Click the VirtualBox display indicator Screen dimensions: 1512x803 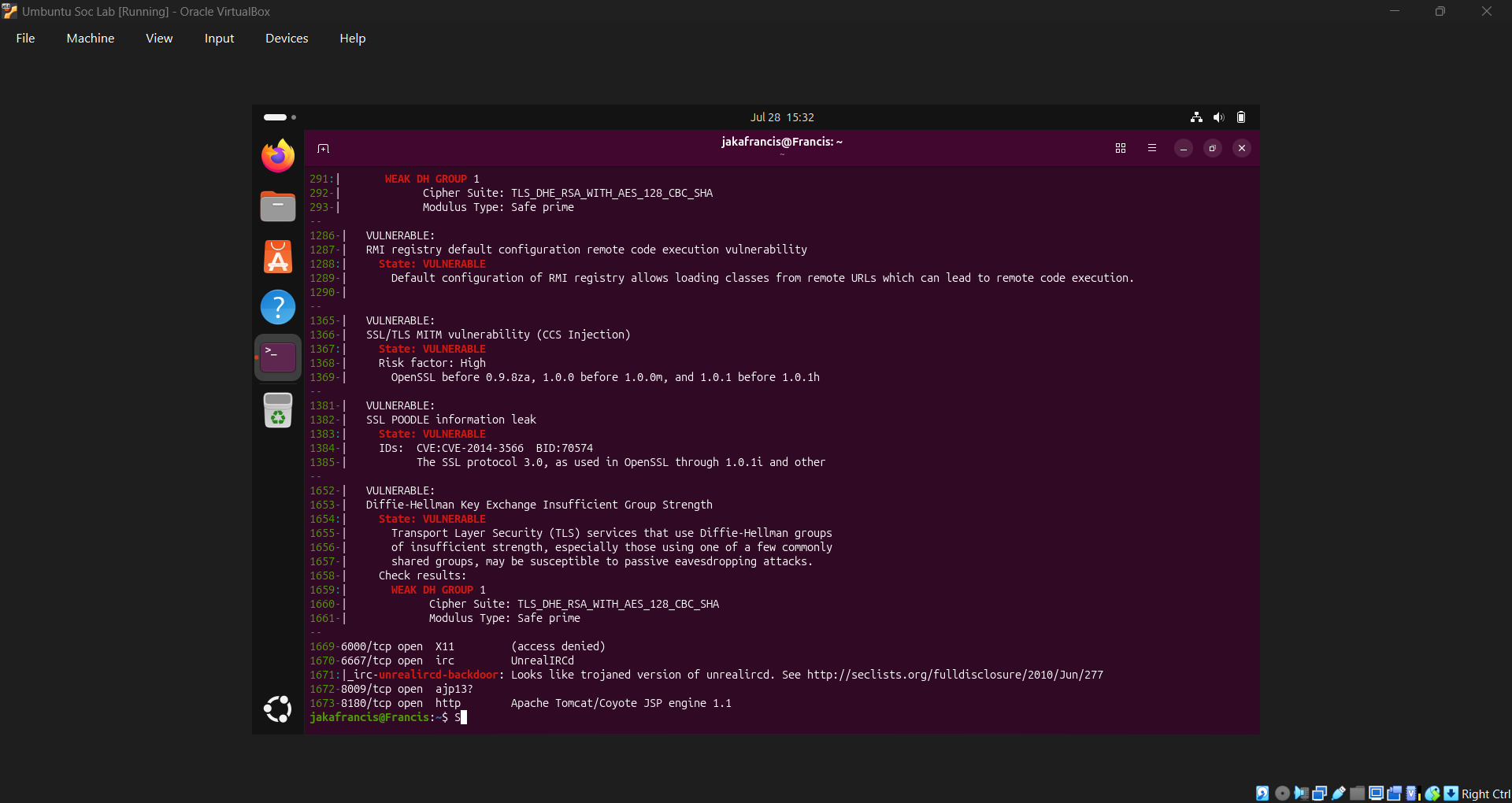(x=1376, y=794)
